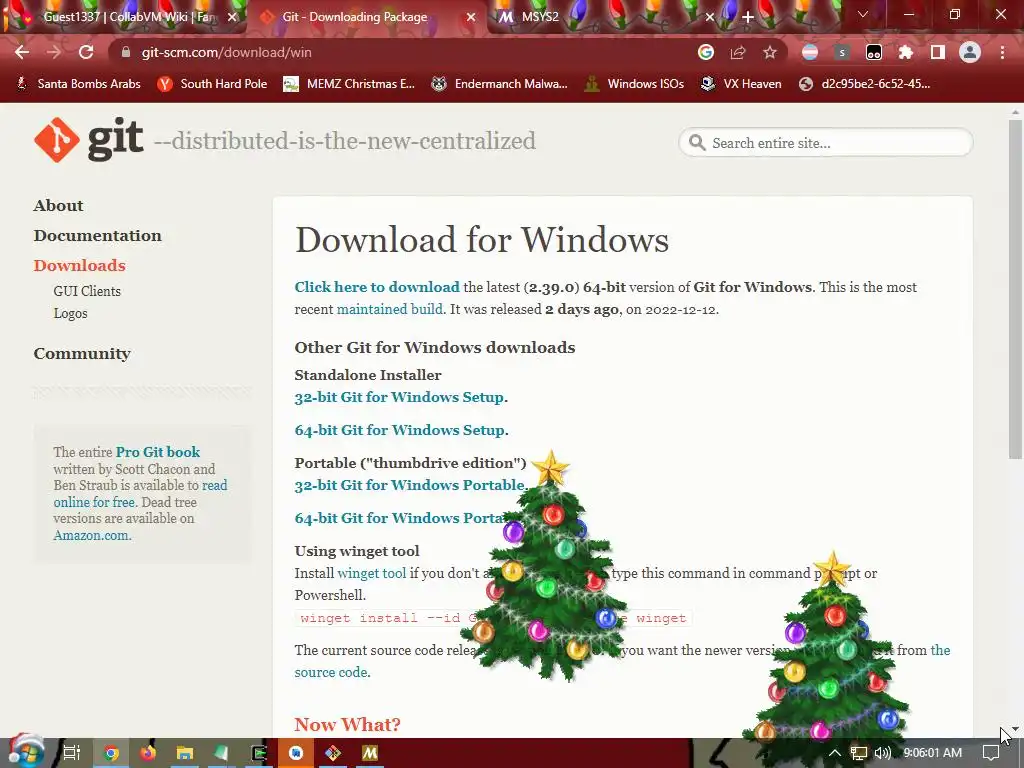
Task: Select the Git - Downloading Package tab
Action: [355, 17]
